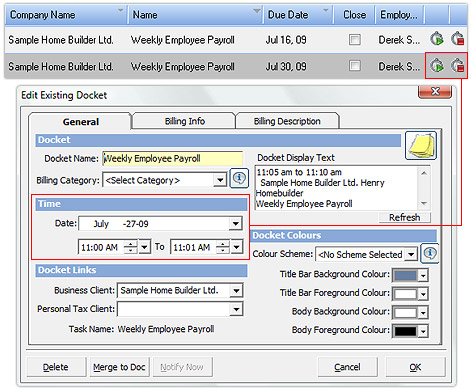Select the Jul 30, 09 due date cell
The width and height of the screenshot is (471, 390).
(x=286, y=66)
